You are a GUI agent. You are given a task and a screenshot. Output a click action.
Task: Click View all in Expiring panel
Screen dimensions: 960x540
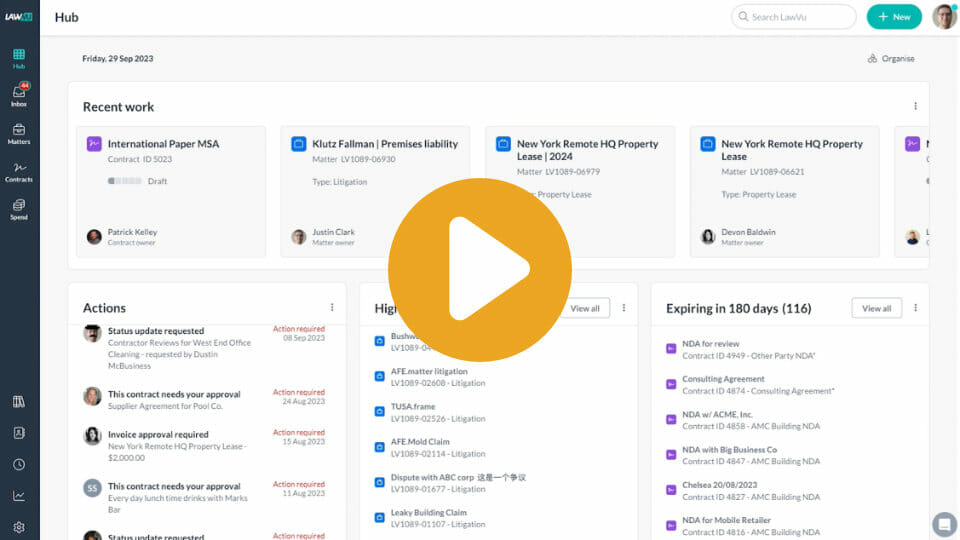point(876,308)
